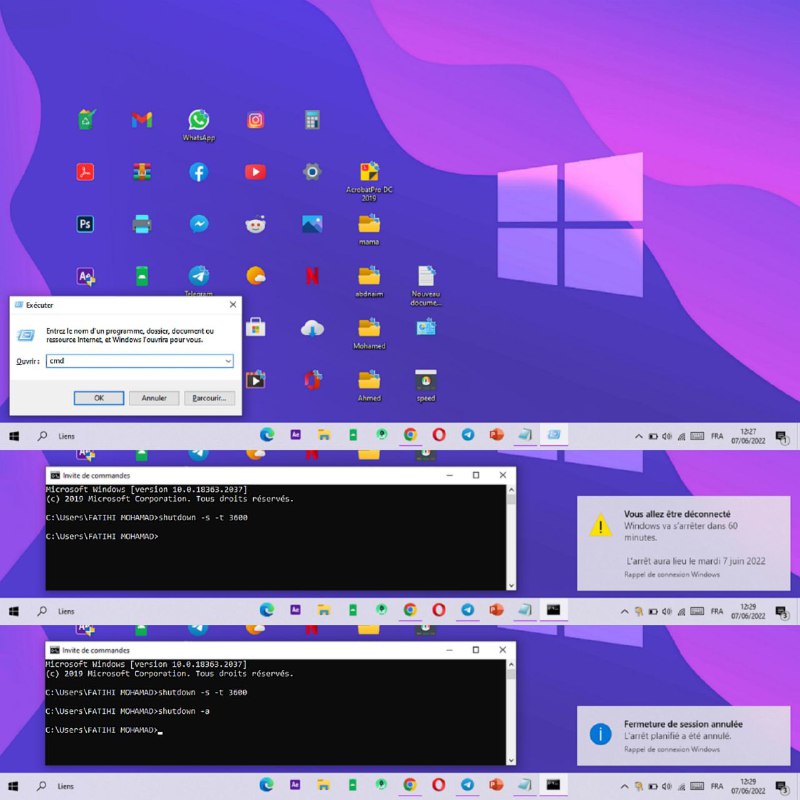Open the YouTube desktop icon
Image resolution: width=800 pixels, height=800 pixels.
click(256, 172)
